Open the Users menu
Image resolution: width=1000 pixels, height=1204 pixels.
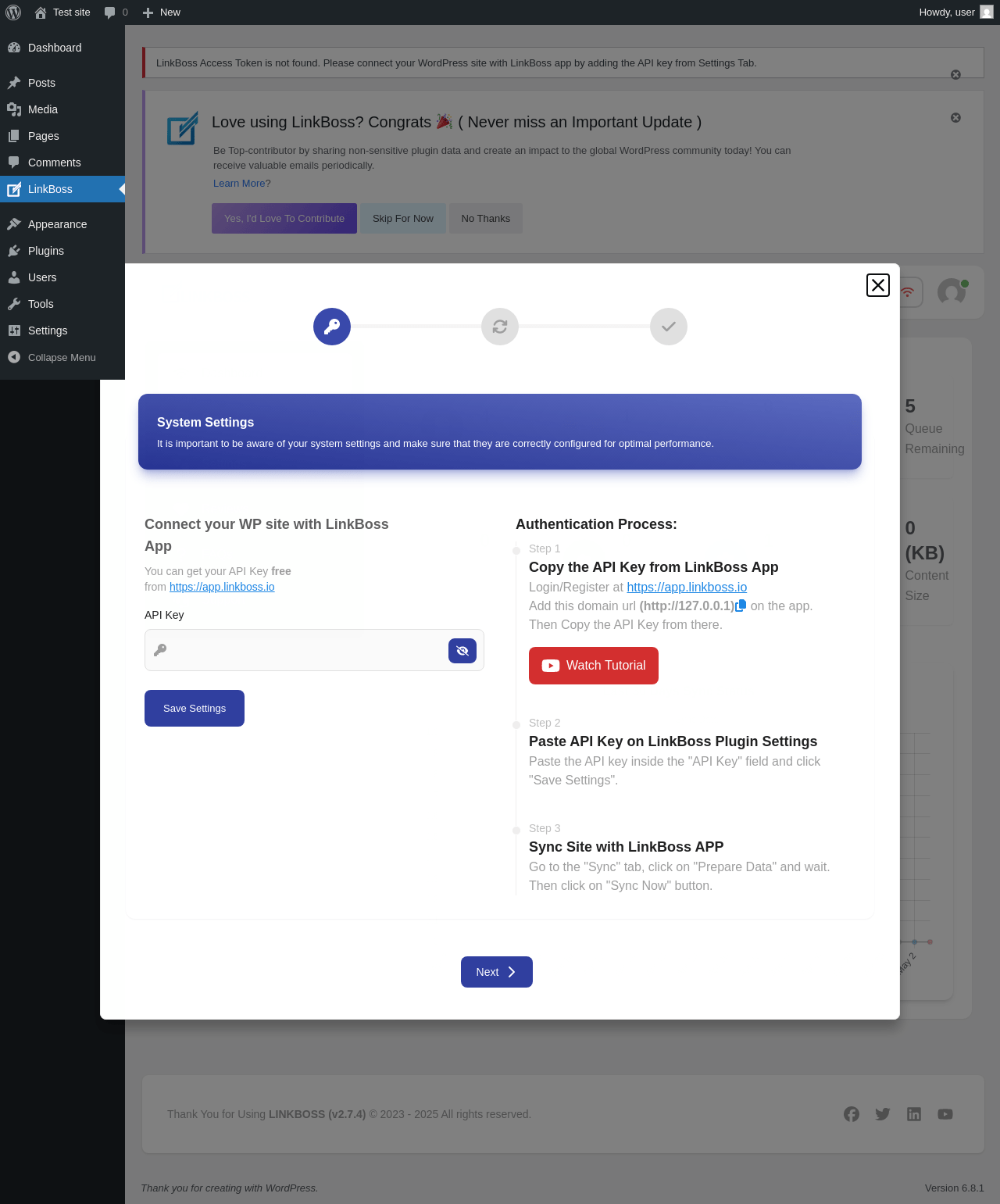(x=62, y=277)
